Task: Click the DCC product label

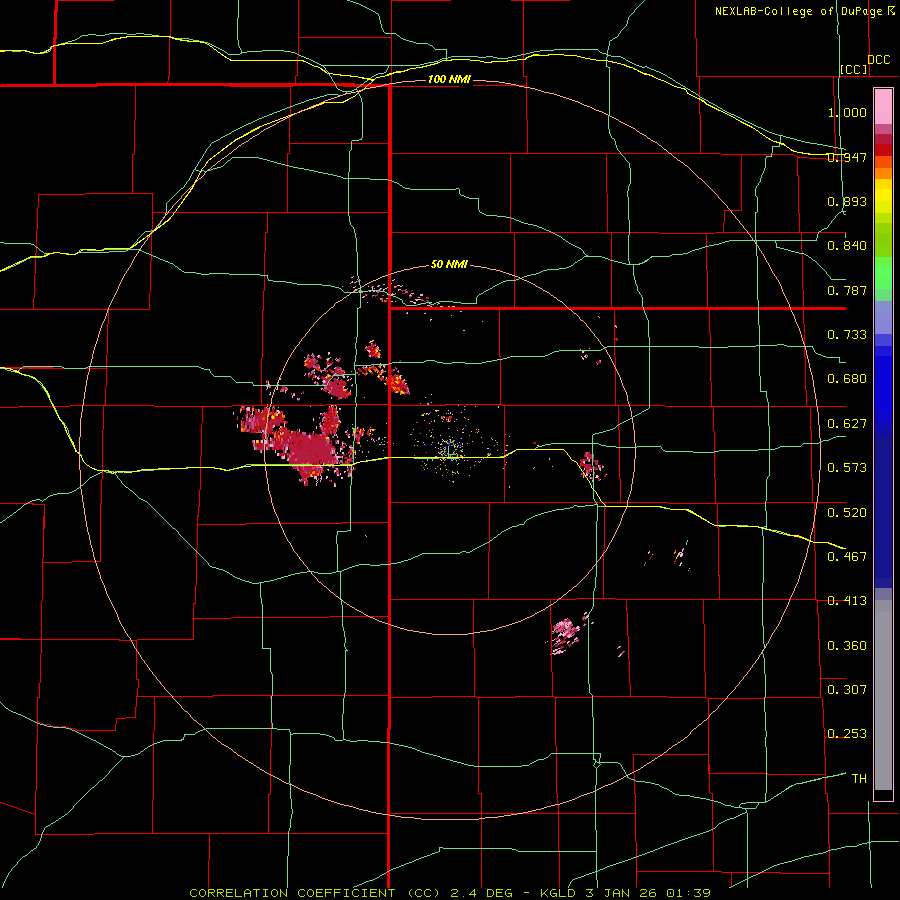Action: tap(879, 60)
